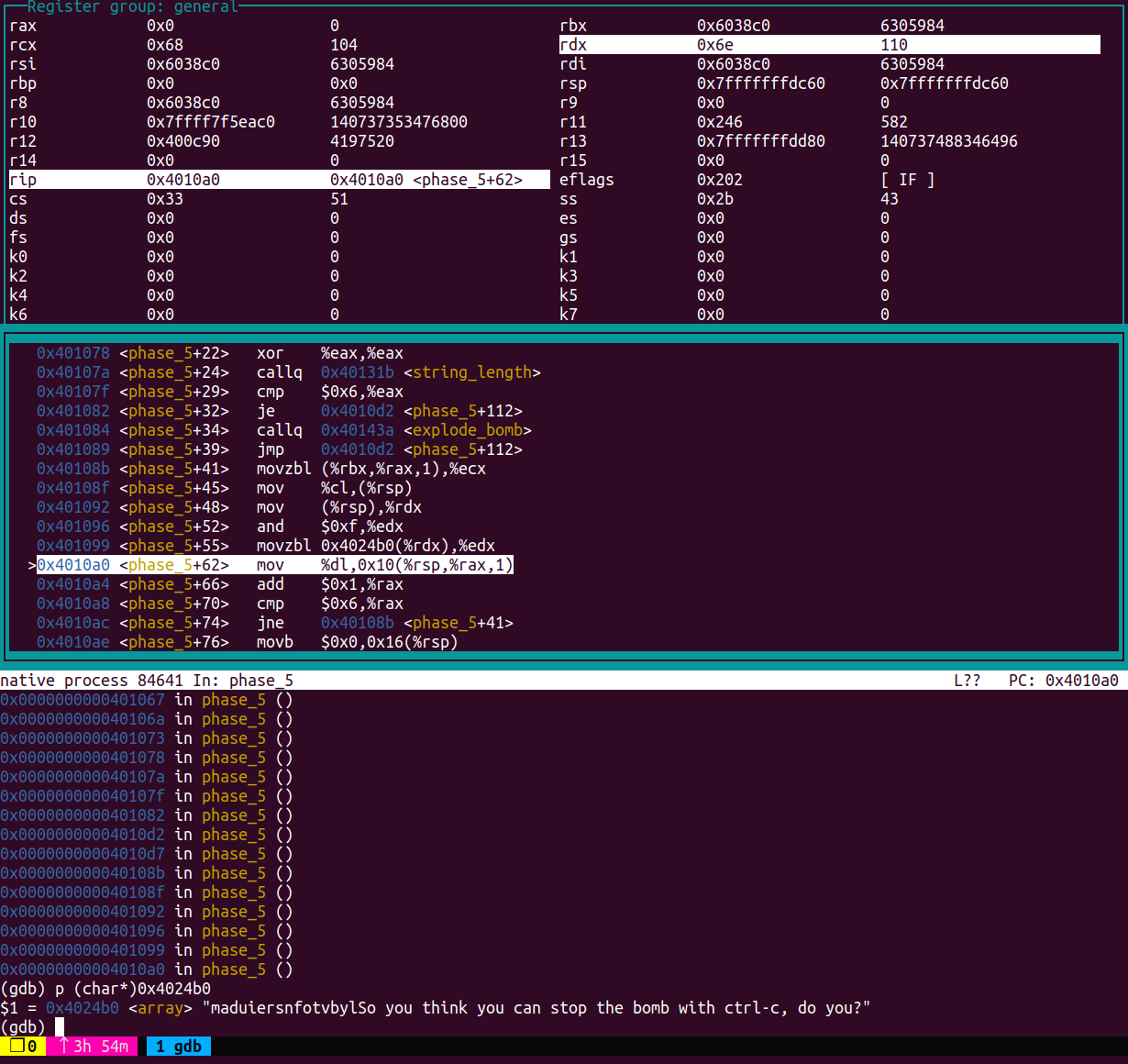Select the rcx hex value 0x68
Viewport: 1128px width, 1064px height.
pos(165,45)
